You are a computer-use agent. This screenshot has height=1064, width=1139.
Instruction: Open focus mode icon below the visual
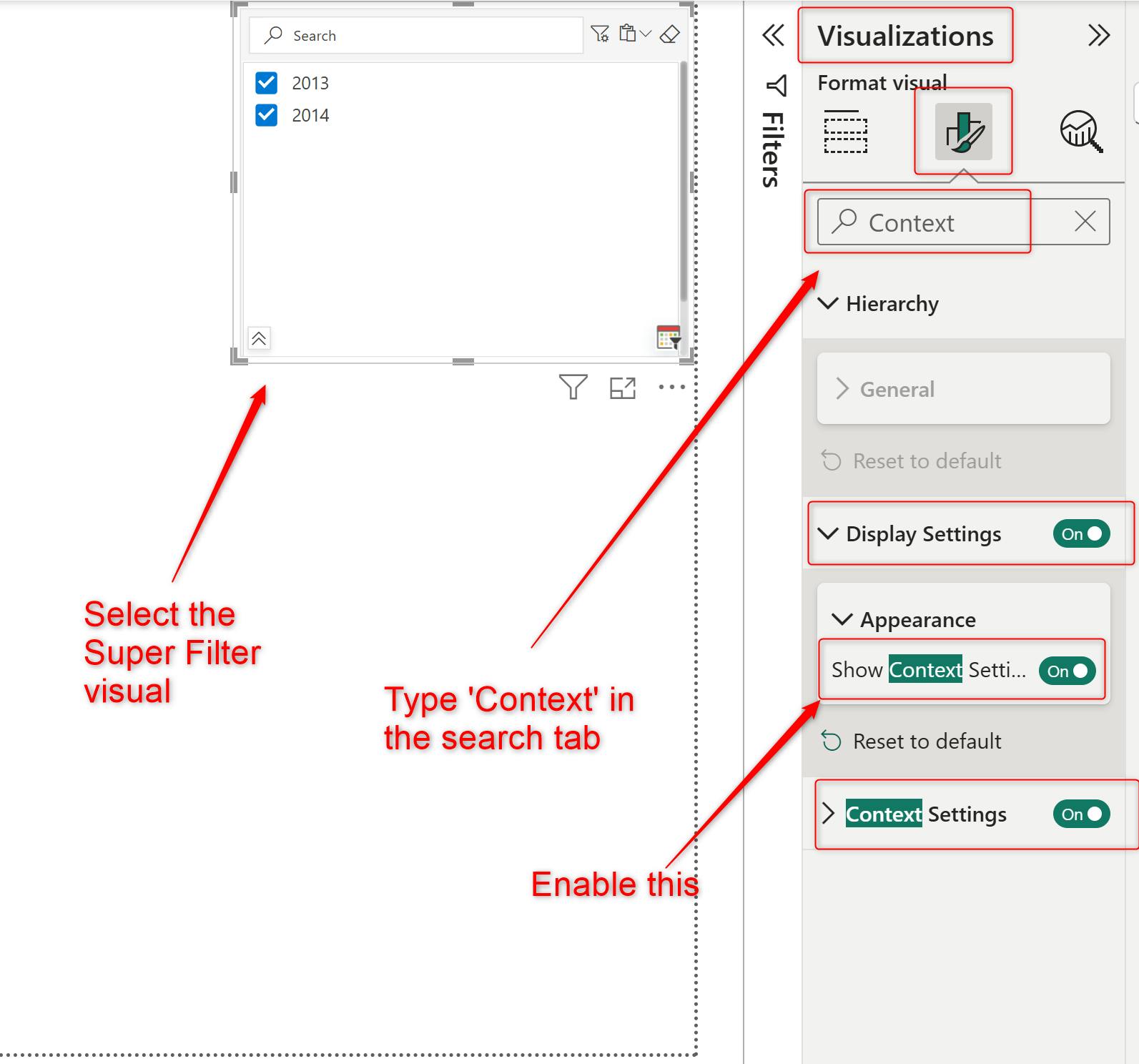click(623, 388)
